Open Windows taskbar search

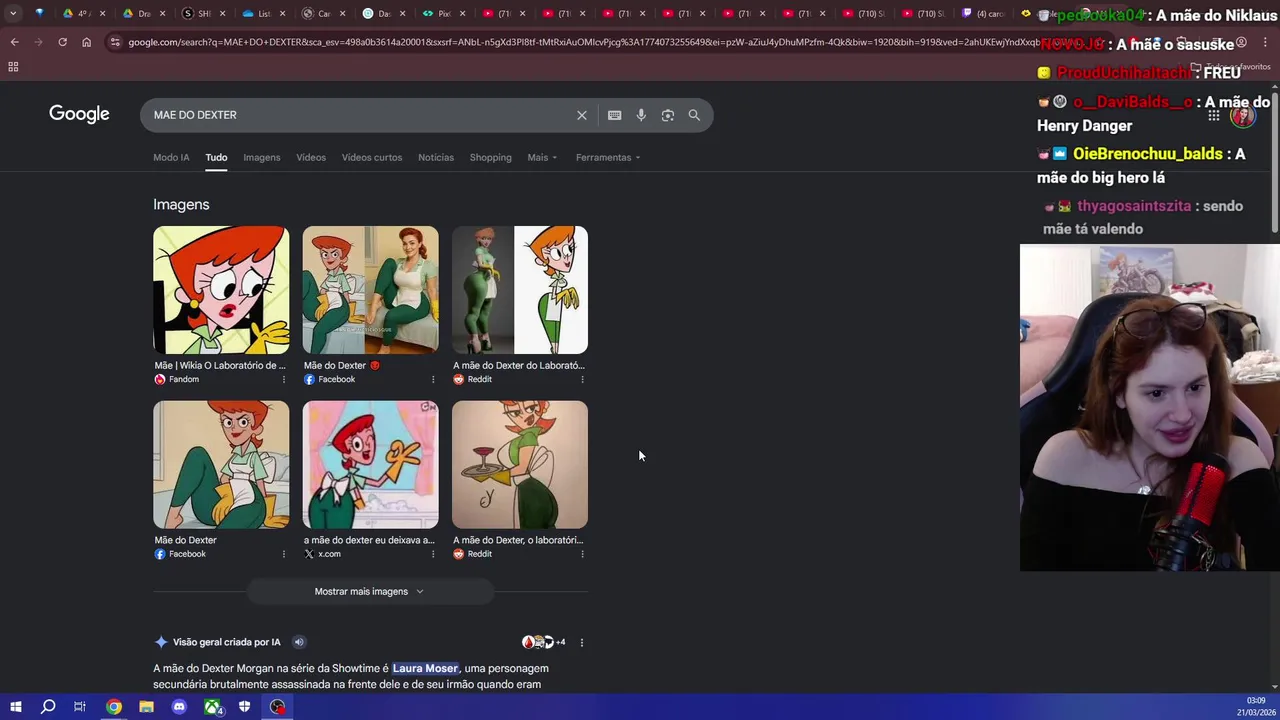click(48, 707)
